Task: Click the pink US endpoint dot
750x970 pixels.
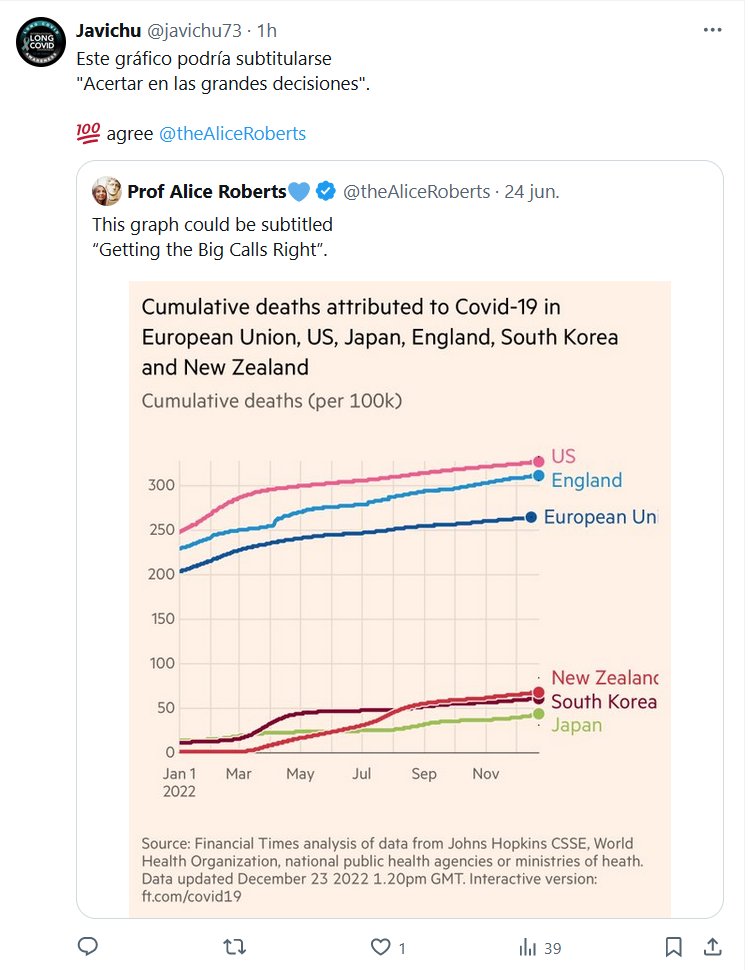Action: [x=538, y=461]
